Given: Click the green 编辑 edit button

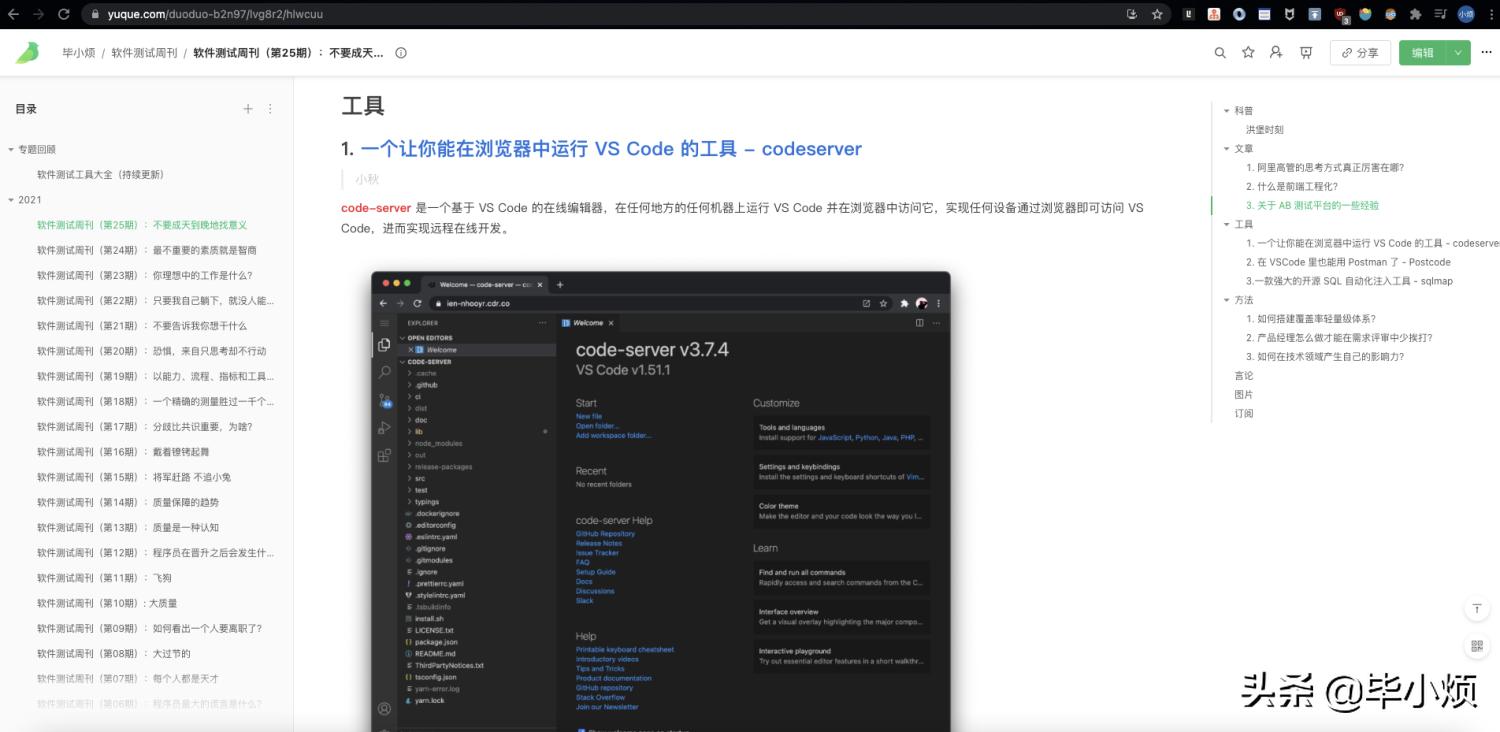Looking at the screenshot, I should (1423, 53).
